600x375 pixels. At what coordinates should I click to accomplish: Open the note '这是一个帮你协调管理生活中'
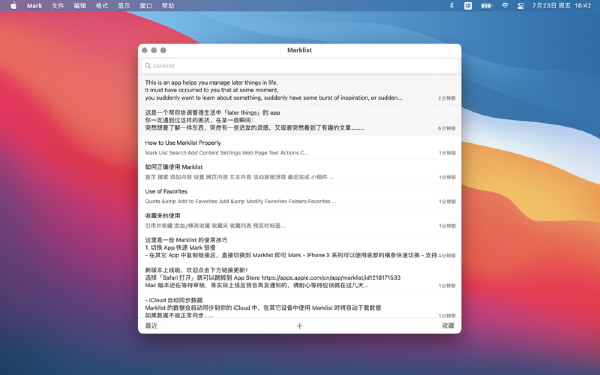coord(300,121)
